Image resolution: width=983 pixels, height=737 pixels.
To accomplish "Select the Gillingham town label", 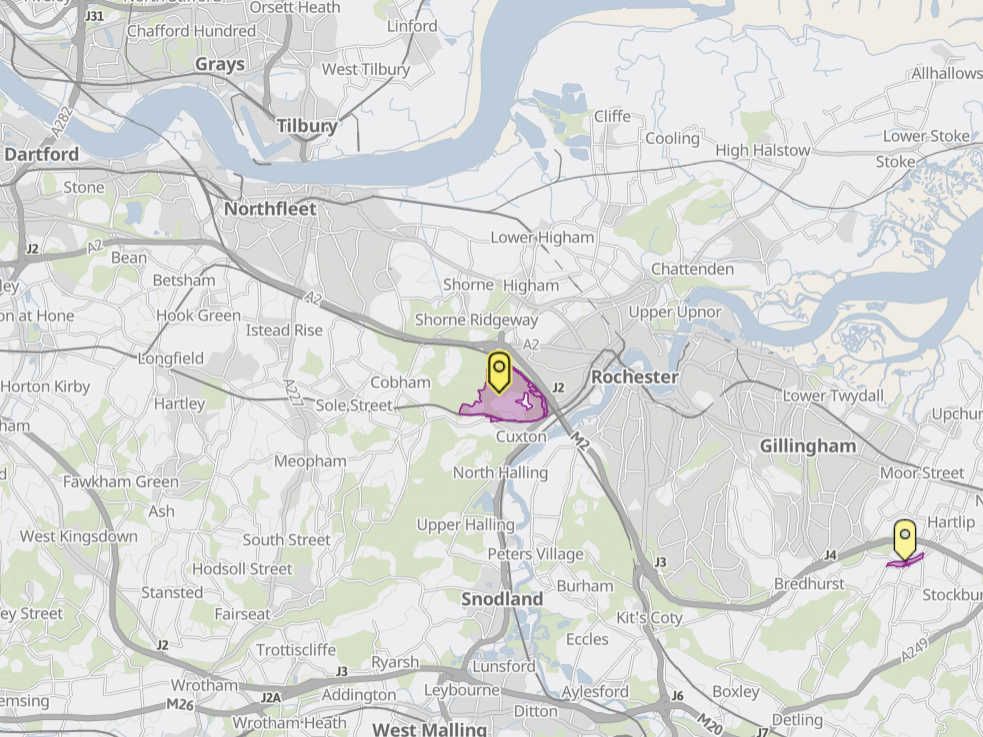I will pyautogui.click(x=807, y=446).
